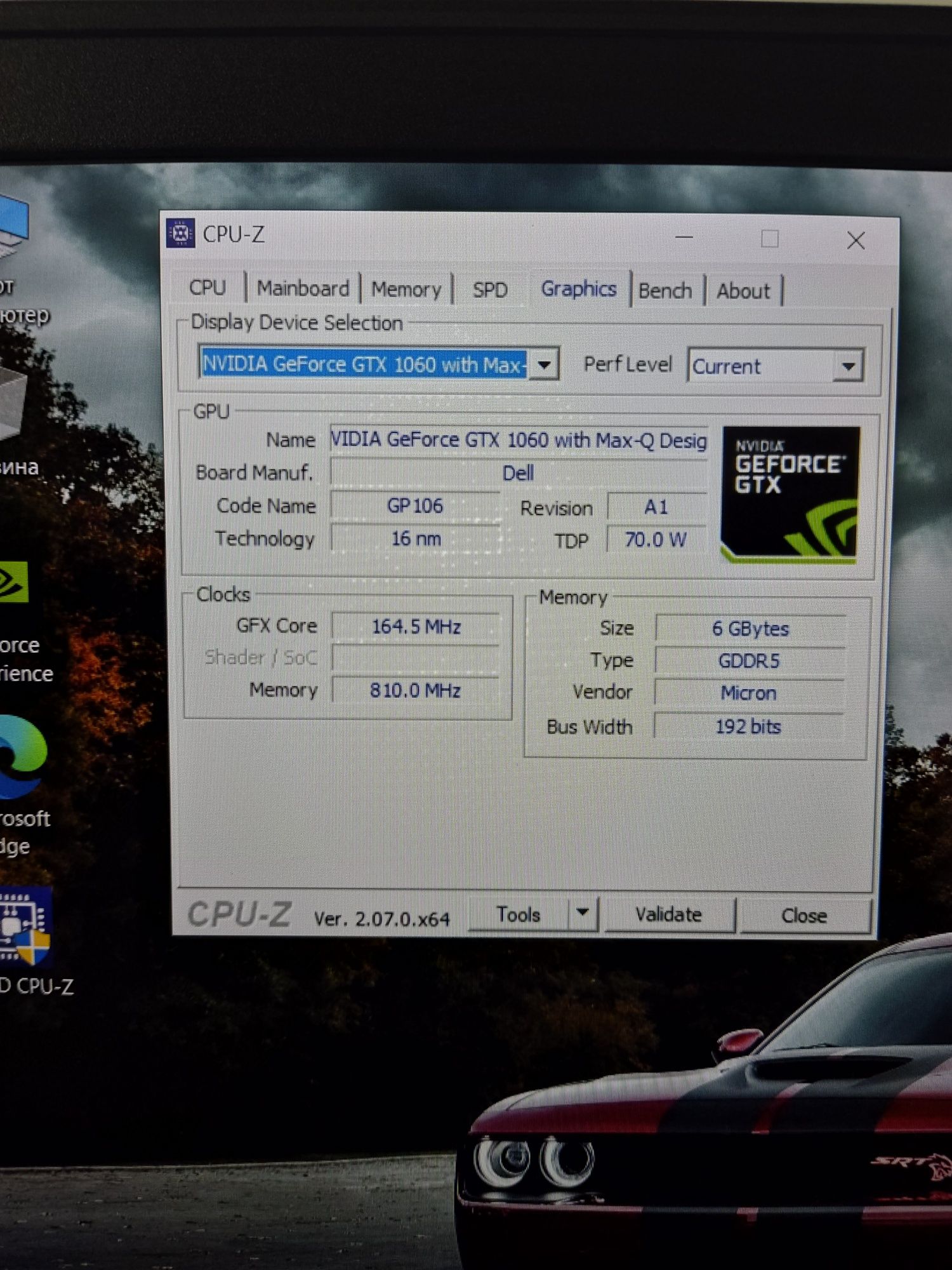Screen dimensions: 952x1270
Task: Select the Graphics tab
Action: (x=579, y=289)
